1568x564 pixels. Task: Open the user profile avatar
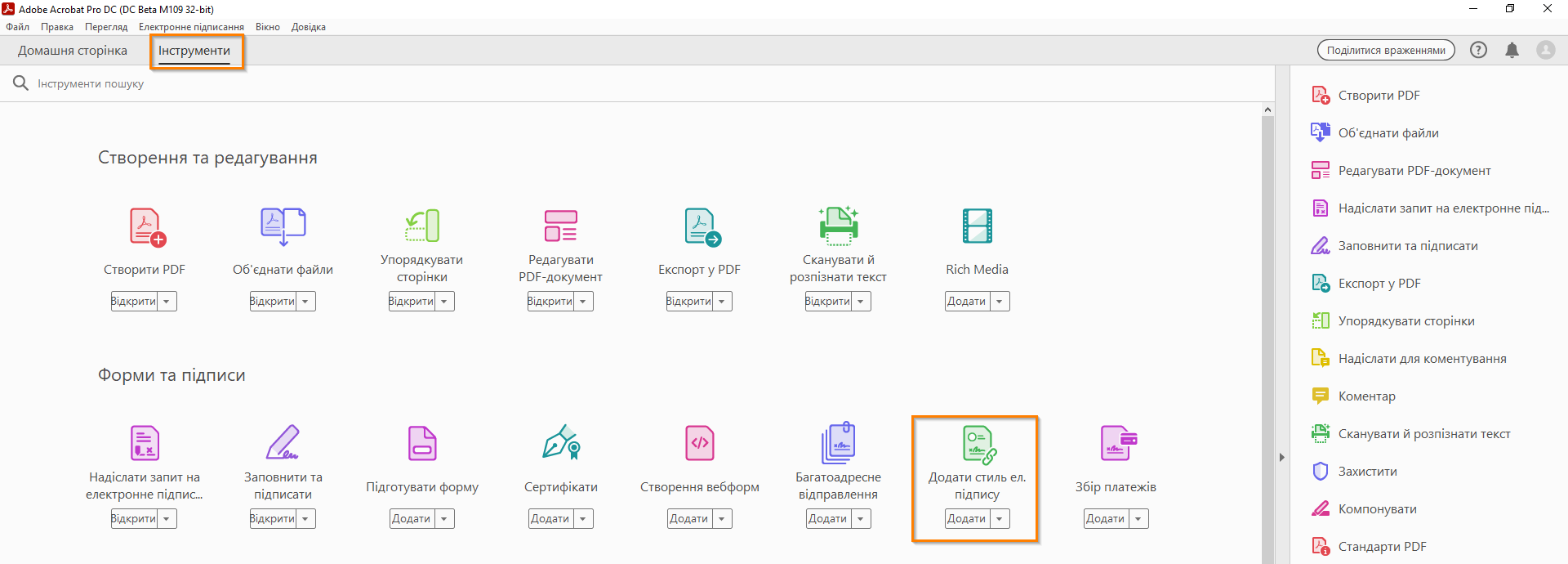point(1546,50)
